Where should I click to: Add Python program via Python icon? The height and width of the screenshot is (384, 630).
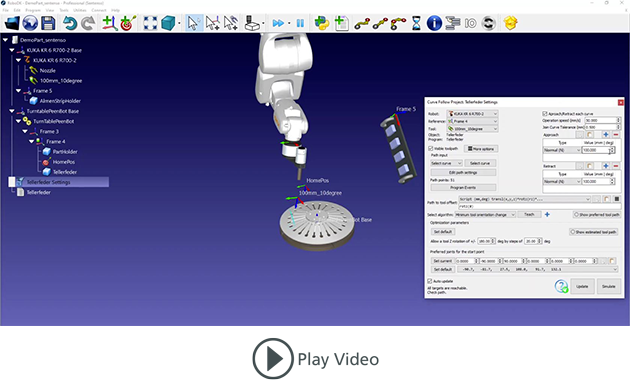pyautogui.click(x=321, y=23)
